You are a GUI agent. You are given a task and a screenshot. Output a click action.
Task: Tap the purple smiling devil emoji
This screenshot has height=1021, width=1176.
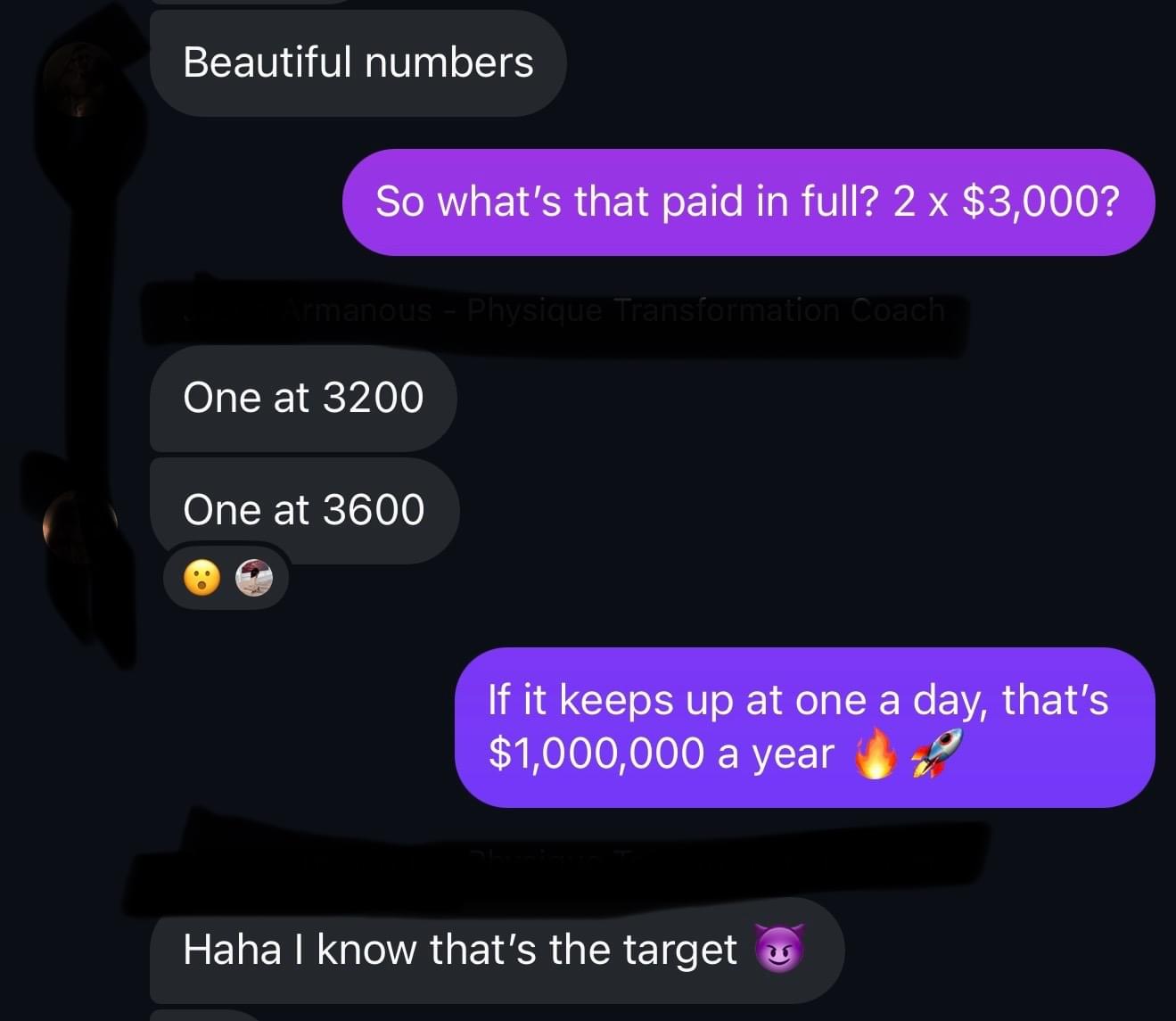779,950
